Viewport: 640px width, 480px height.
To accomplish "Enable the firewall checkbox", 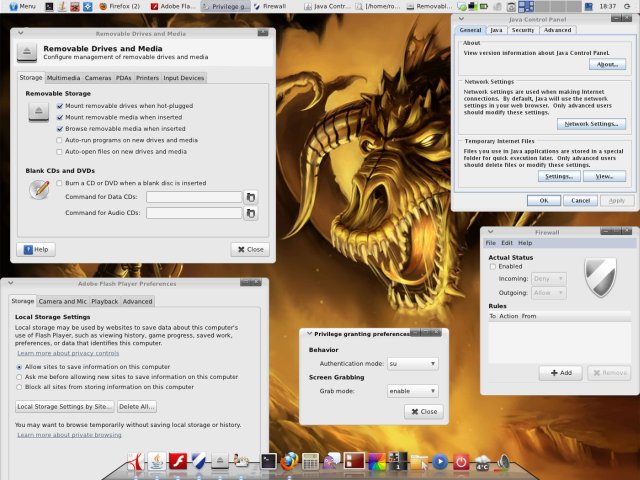I will [492, 267].
